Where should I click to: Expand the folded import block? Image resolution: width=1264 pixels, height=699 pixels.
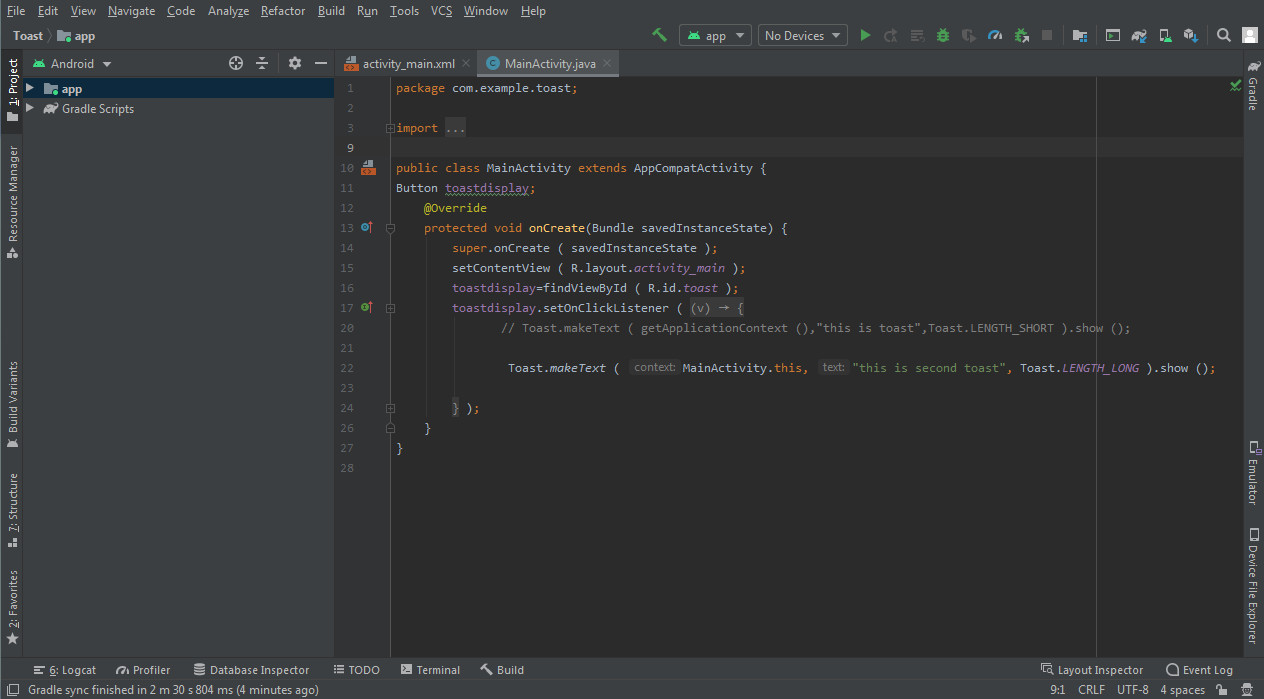pos(390,128)
